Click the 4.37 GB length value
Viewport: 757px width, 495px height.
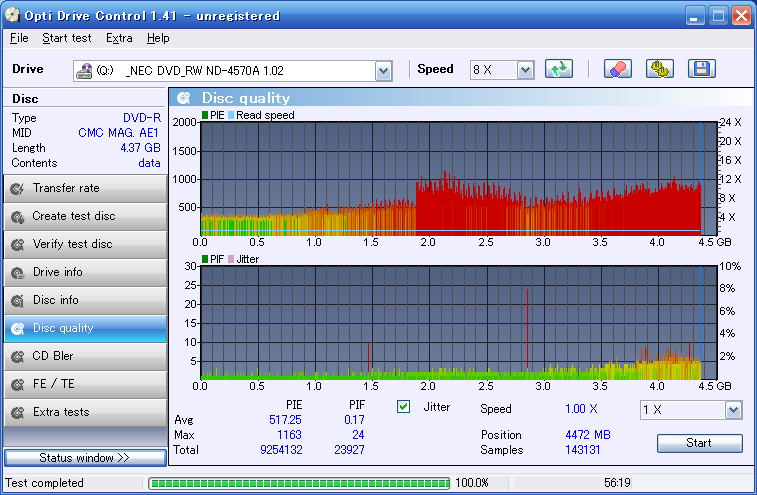pos(140,148)
